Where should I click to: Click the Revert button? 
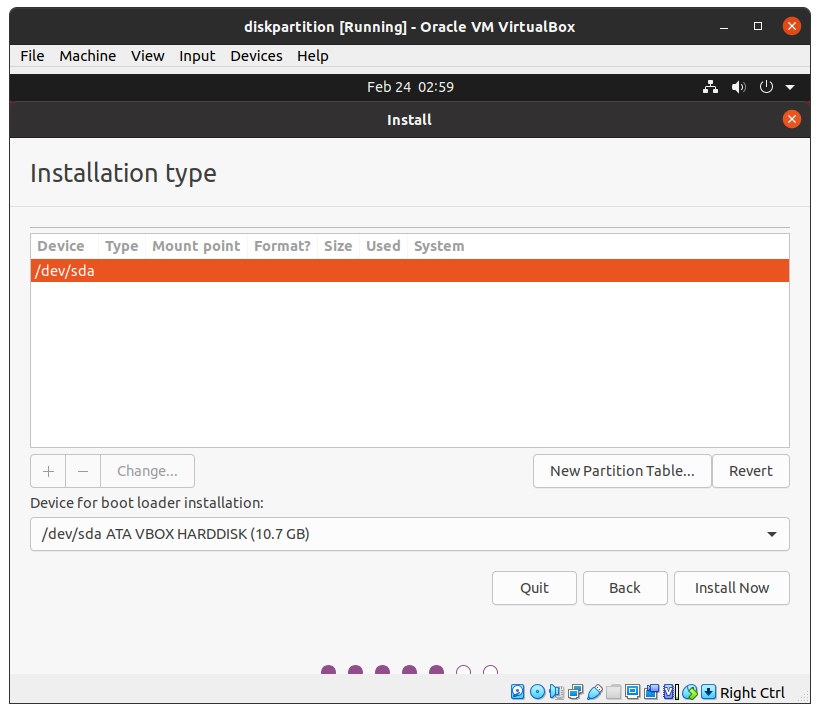pos(750,471)
